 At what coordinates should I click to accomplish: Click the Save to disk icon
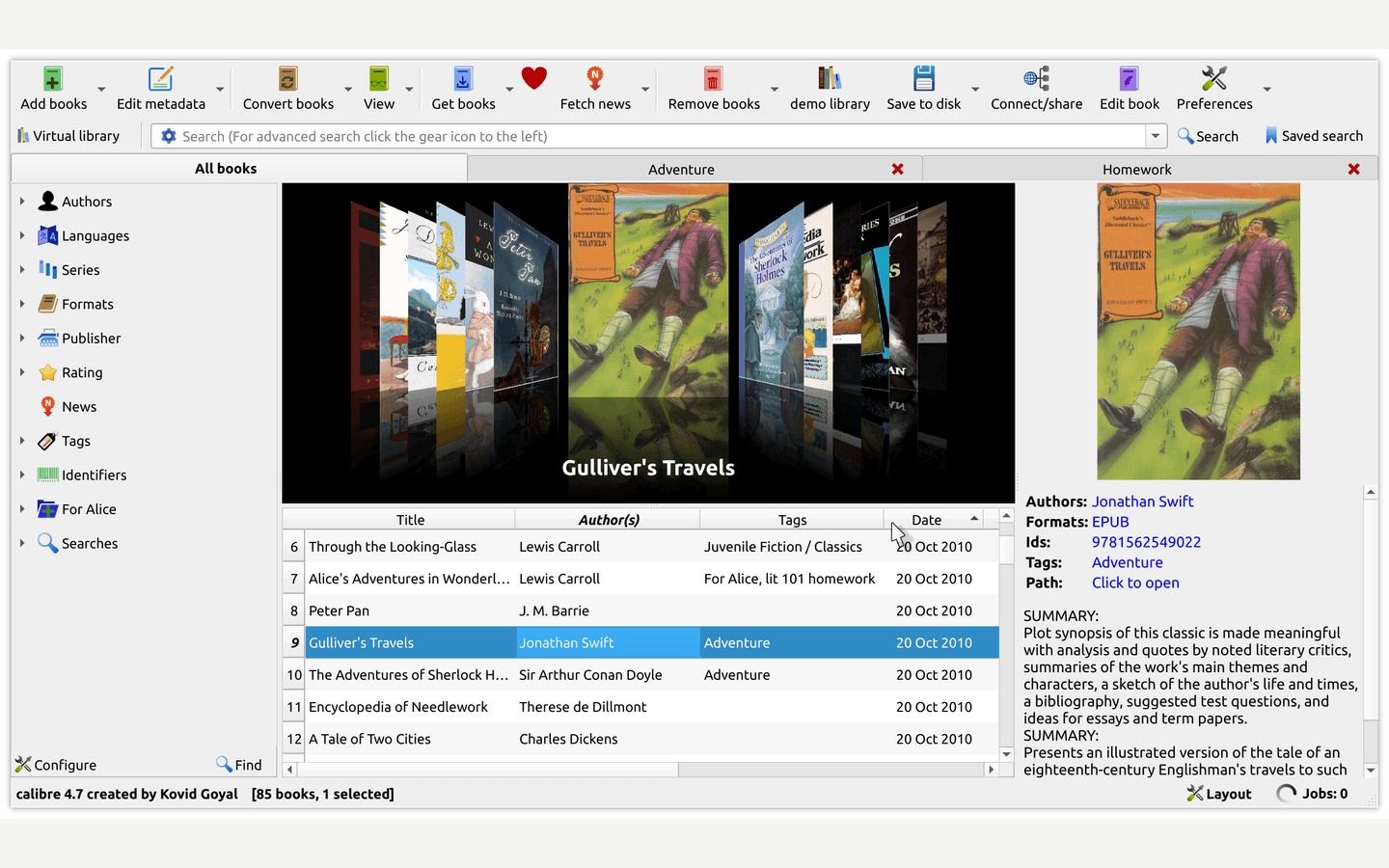[x=924, y=79]
